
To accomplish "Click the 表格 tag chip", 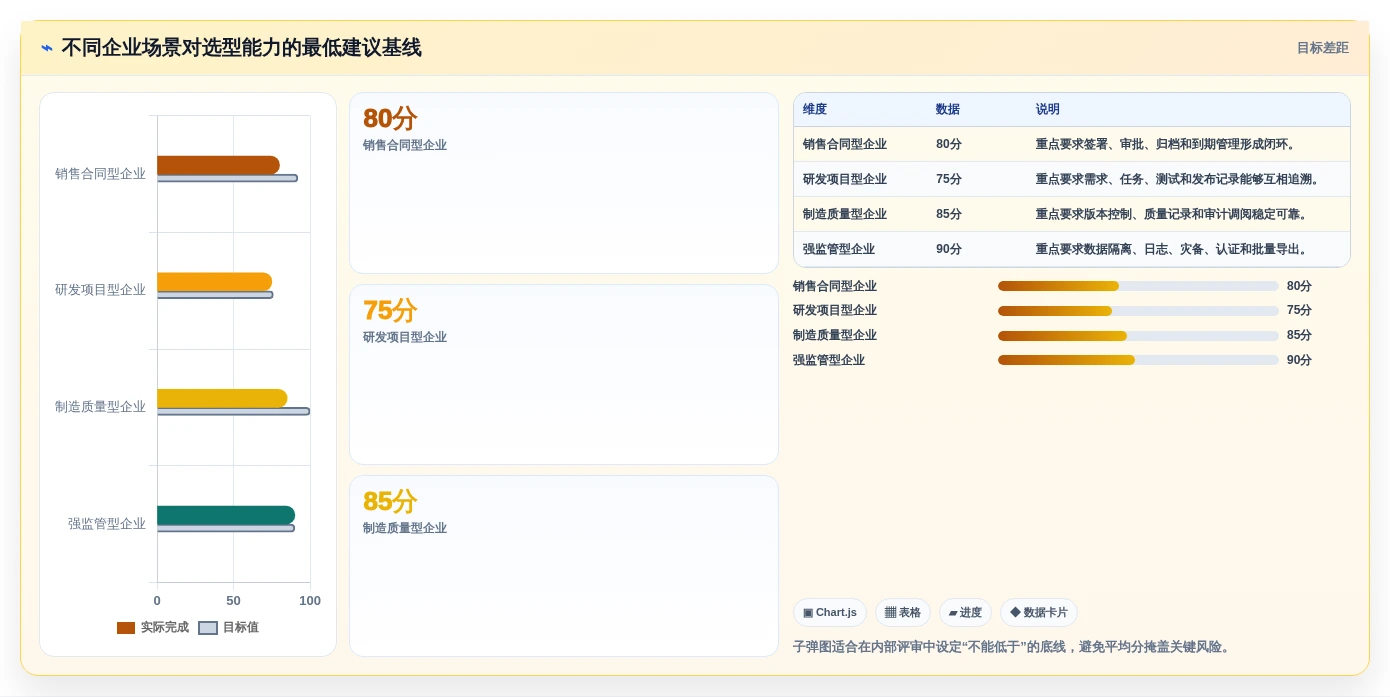I will coord(903,613).
